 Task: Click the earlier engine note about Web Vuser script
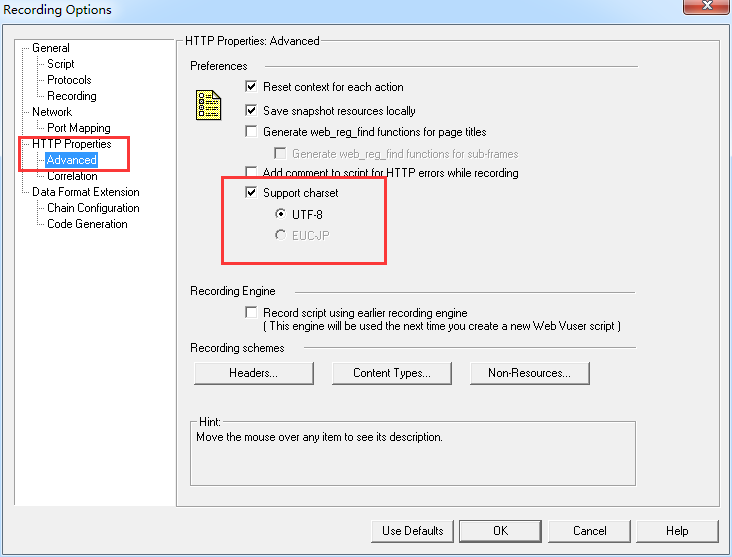click(442, 326)
